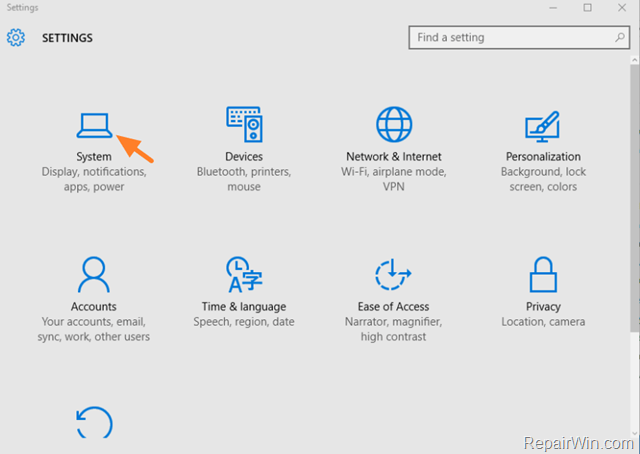Open the Accounts person icon

[x=94, y=274]
